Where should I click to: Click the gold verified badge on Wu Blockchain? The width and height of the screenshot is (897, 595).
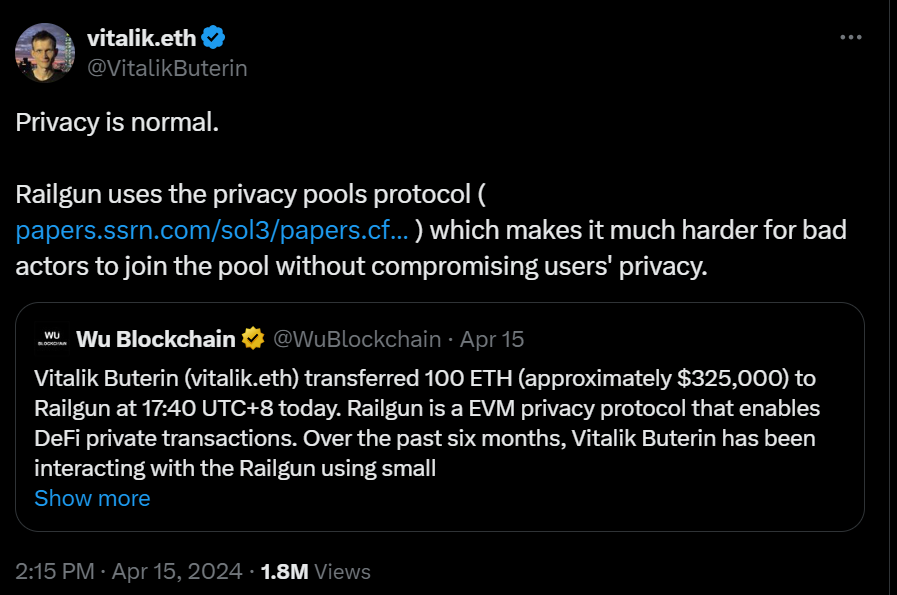point(253,339)
